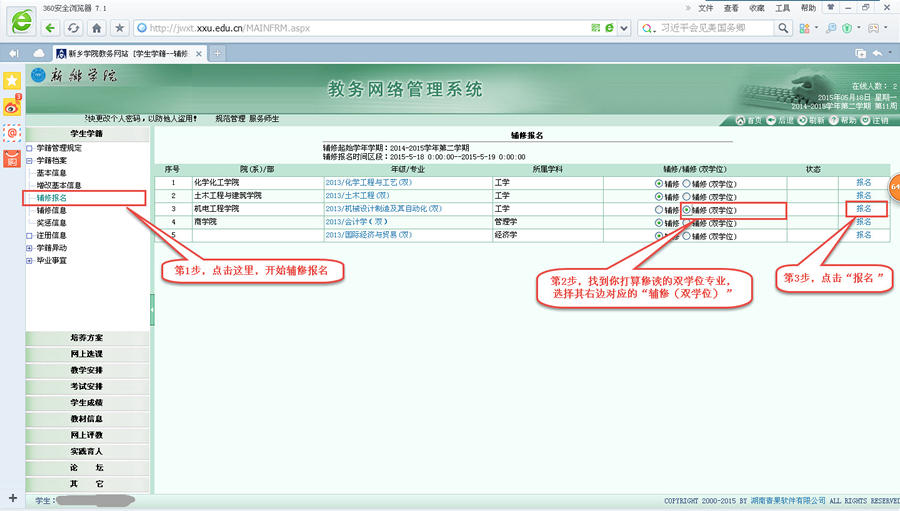Open a new tab with plus button

pos(218,53)
